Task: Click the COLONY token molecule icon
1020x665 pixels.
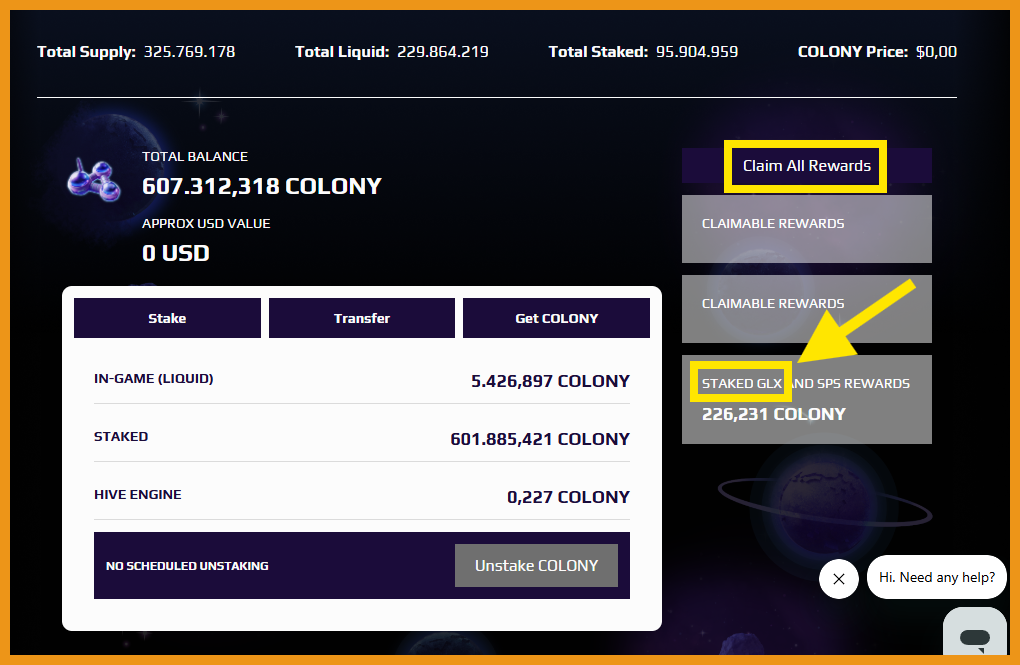Action: pos(94,180)
